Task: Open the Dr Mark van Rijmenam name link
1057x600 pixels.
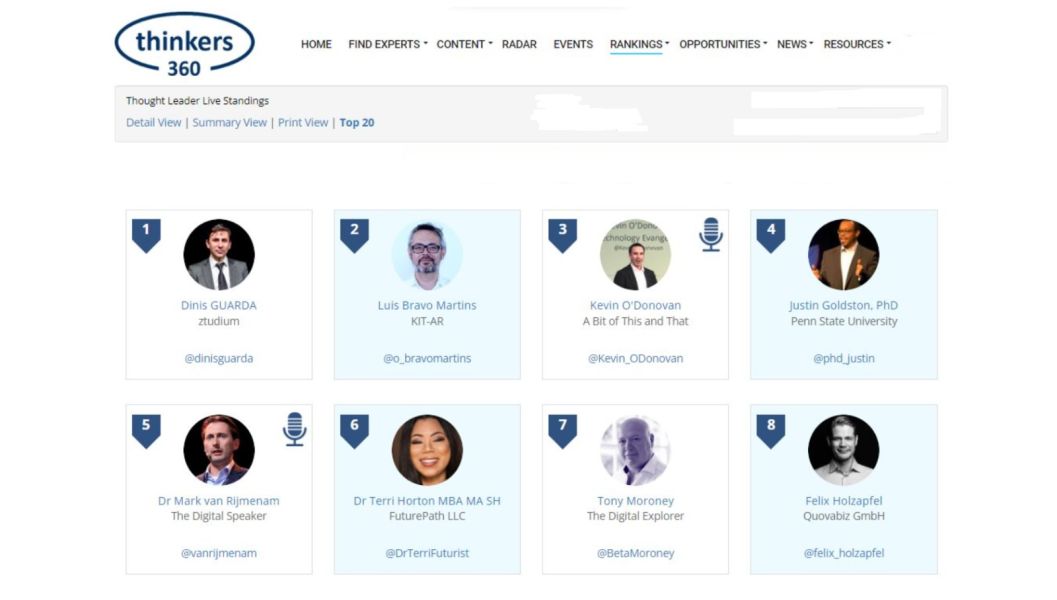Action: pos(218,501)
